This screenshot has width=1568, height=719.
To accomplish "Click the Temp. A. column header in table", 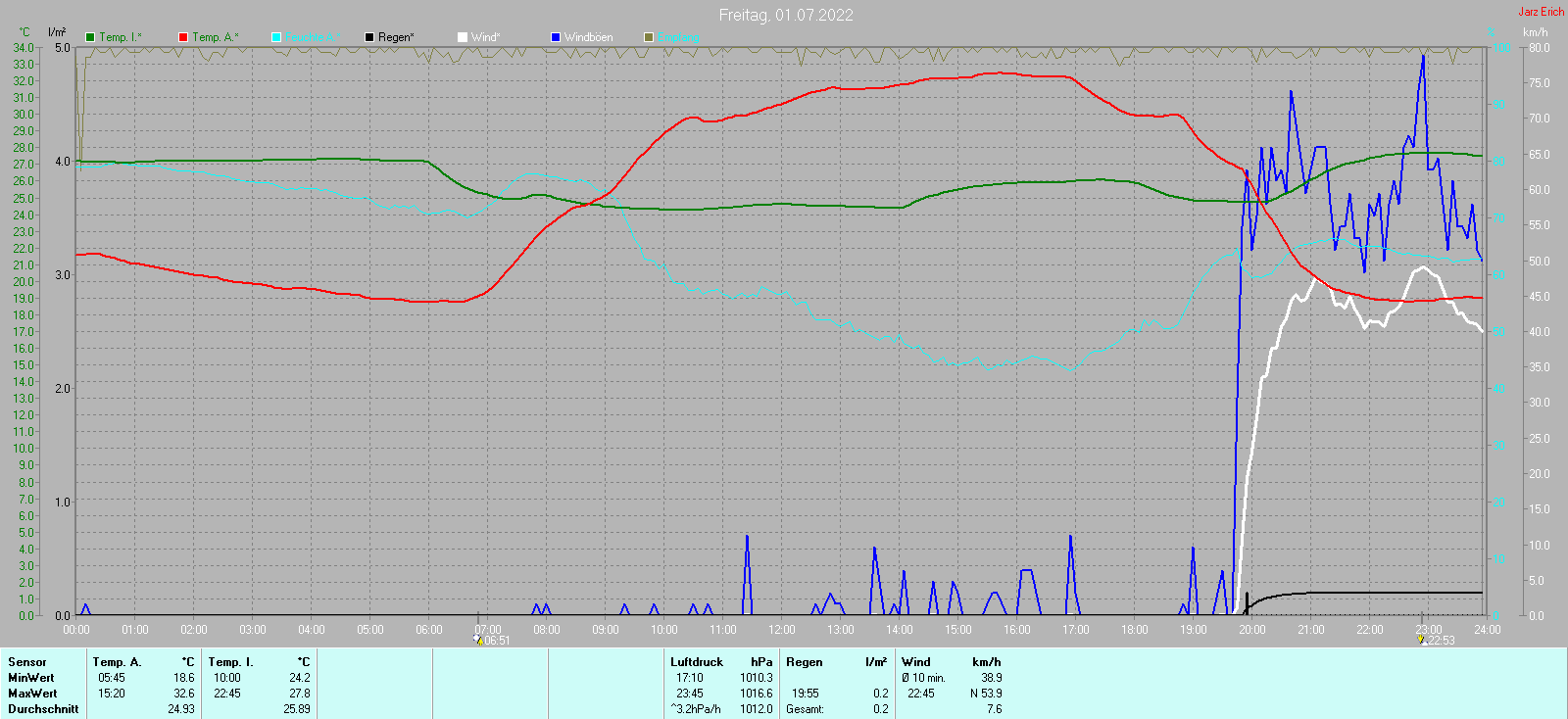I will pos(117,662).
